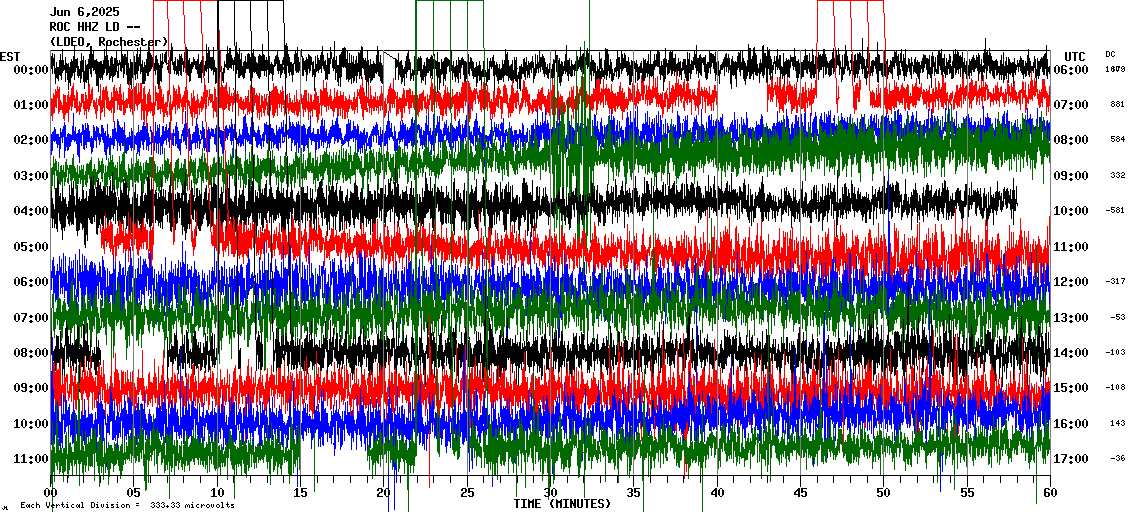Viewport: 1130px width, 519px height.
Task: Click the (LDEO, Rochester) network label
Action: (x=108, y=42)
